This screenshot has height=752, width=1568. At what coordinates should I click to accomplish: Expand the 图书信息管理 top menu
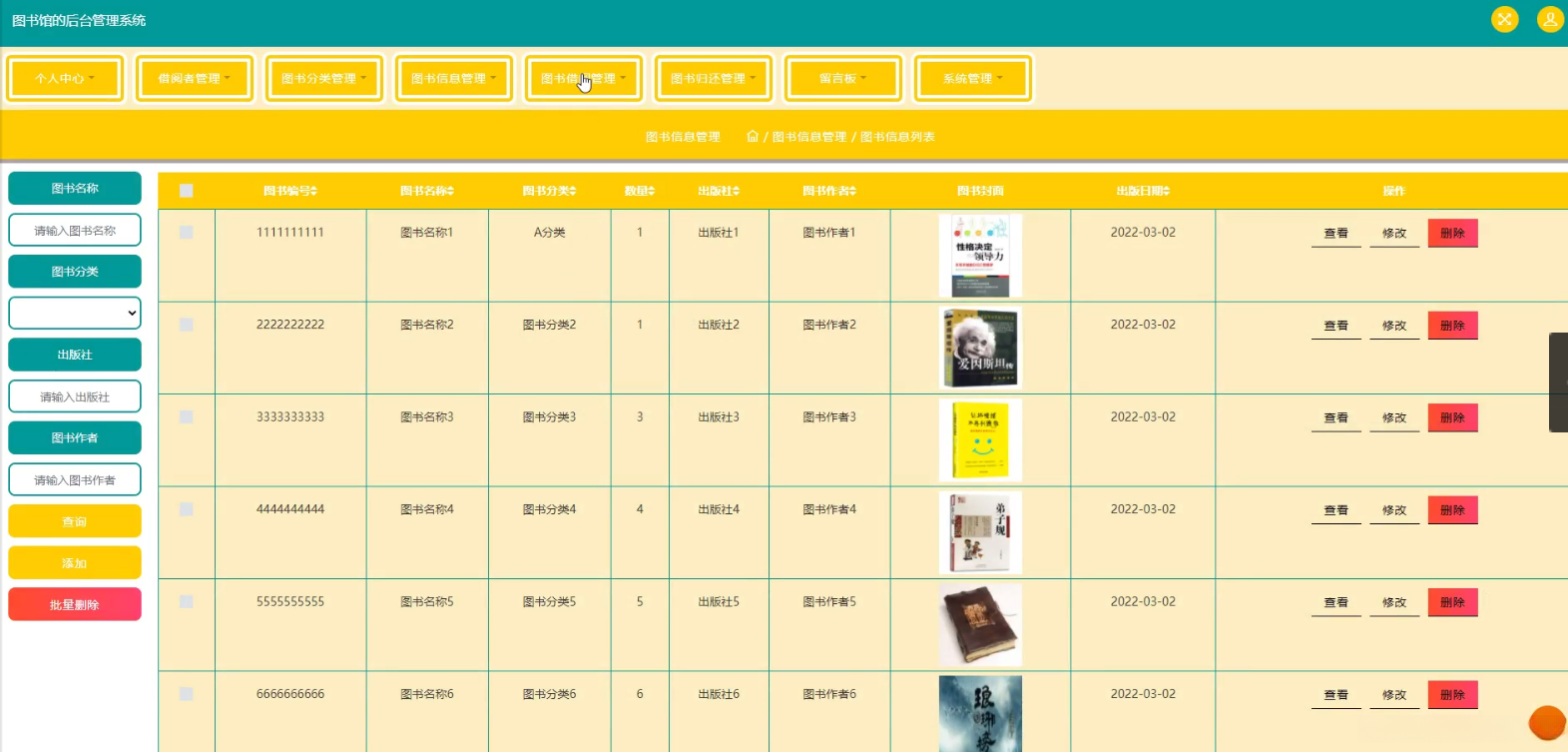(x=454, y=78)
